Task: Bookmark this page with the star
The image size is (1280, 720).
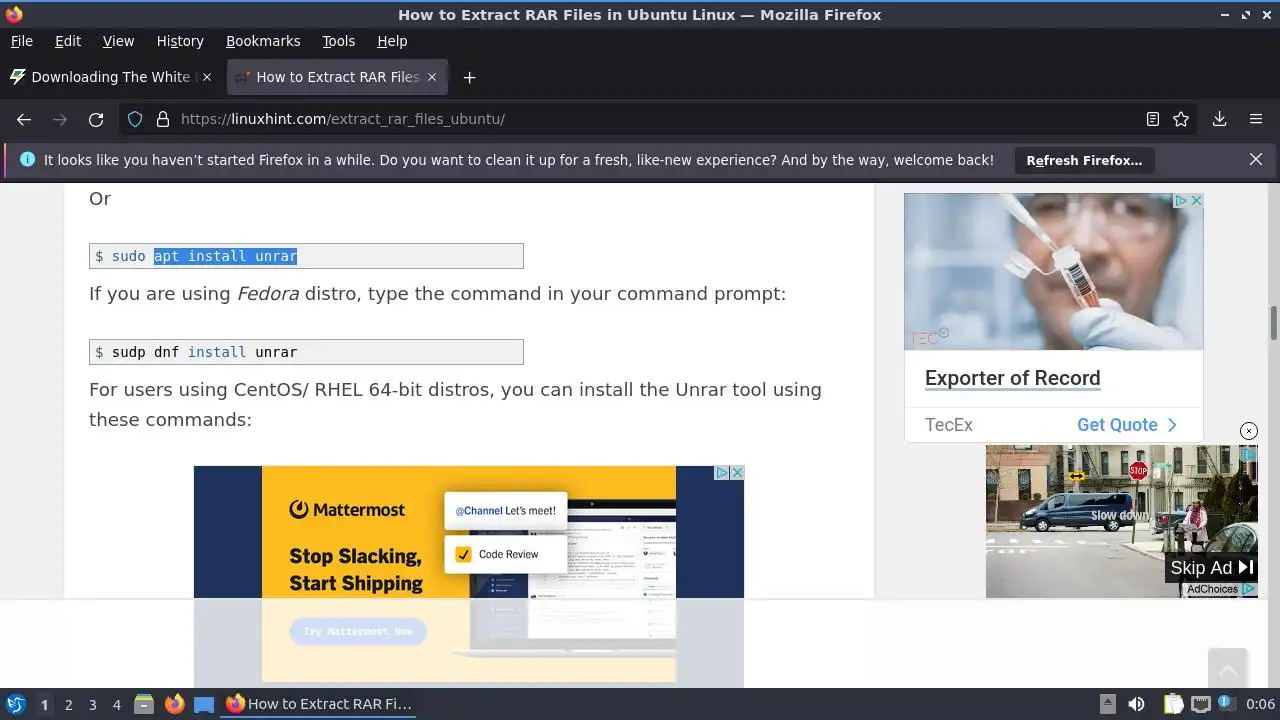Action: pyautogui.click(x=1181, y=119)
